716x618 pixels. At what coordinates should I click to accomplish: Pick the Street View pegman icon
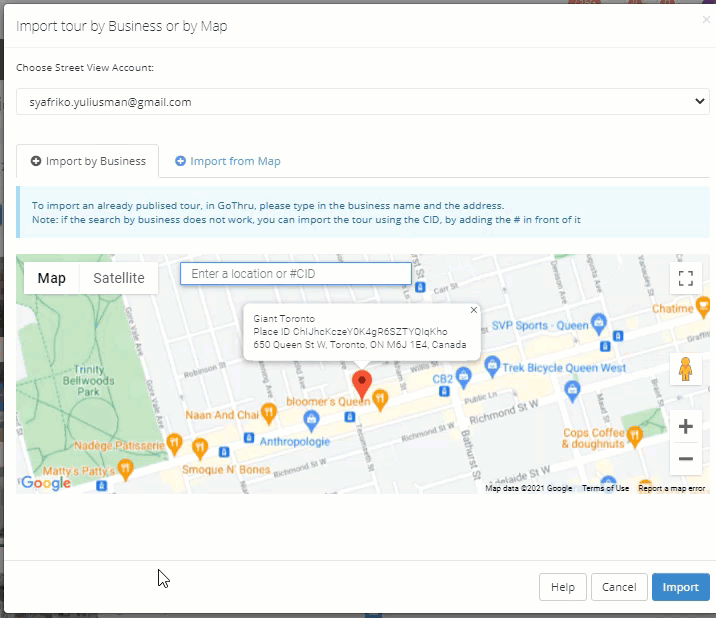[685, 369]
